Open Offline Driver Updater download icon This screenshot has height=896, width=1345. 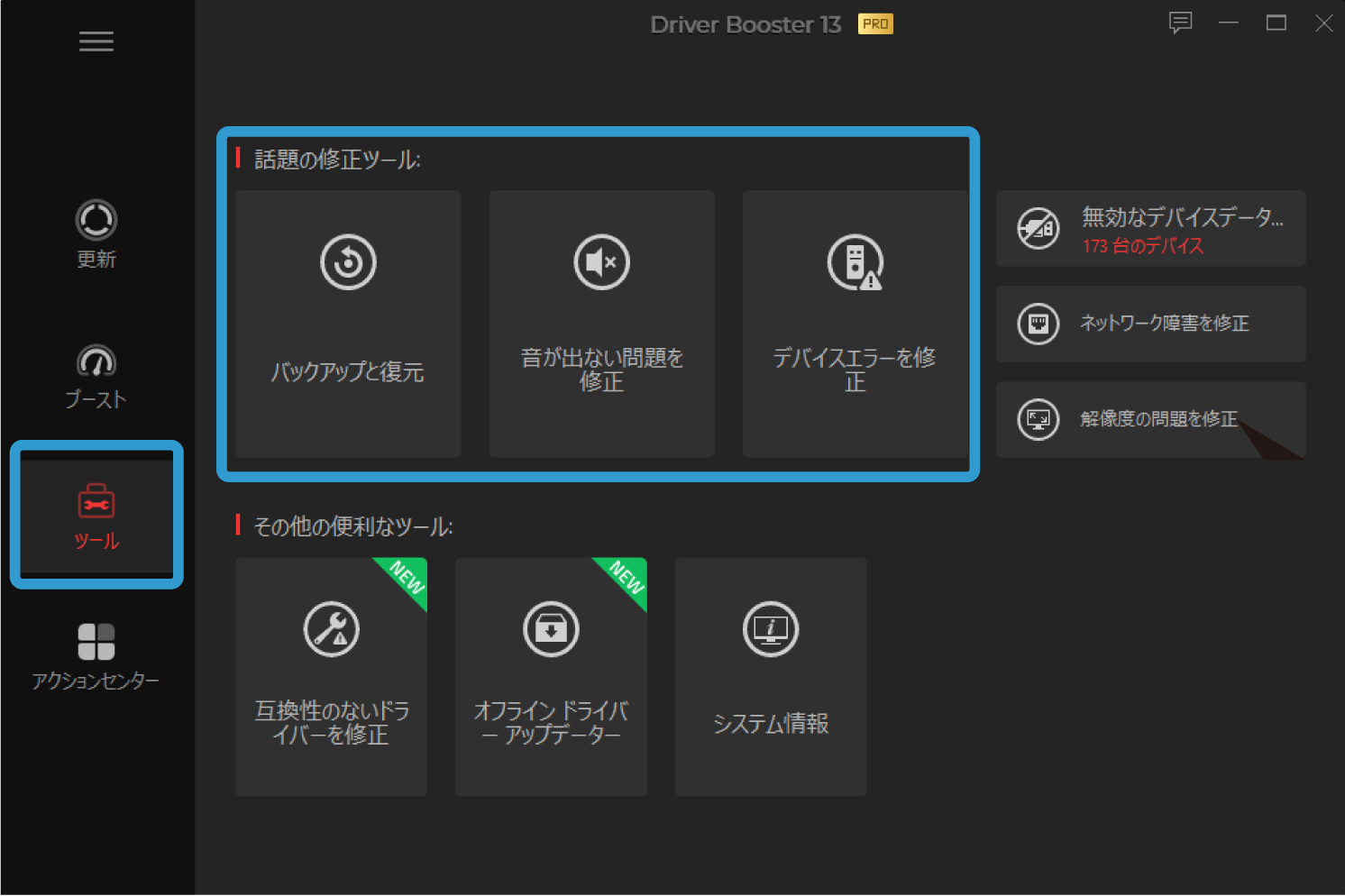(551, 629)
